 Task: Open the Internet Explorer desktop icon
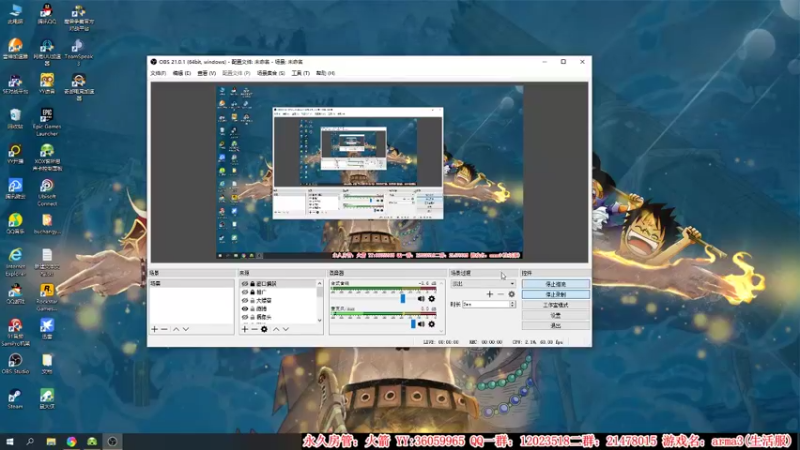click(15, 261)
